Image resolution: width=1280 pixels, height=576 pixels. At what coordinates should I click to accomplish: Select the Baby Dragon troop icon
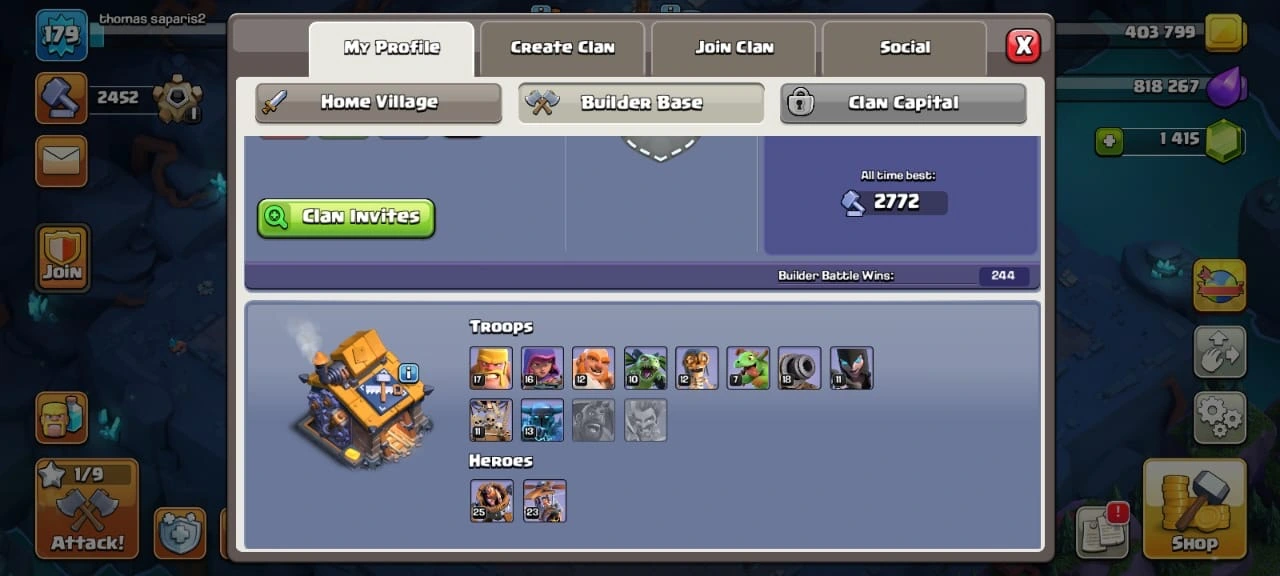748,368
